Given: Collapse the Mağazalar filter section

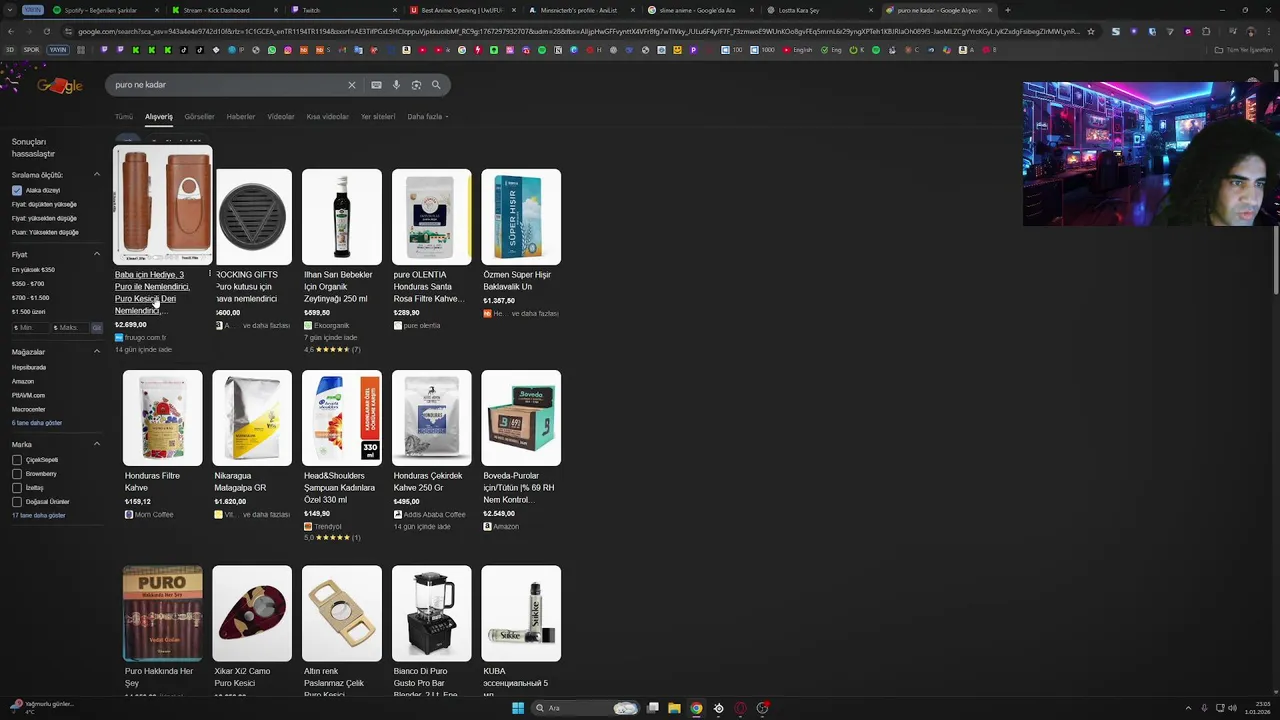Looking at the screenshot, I should pos(97,351).
